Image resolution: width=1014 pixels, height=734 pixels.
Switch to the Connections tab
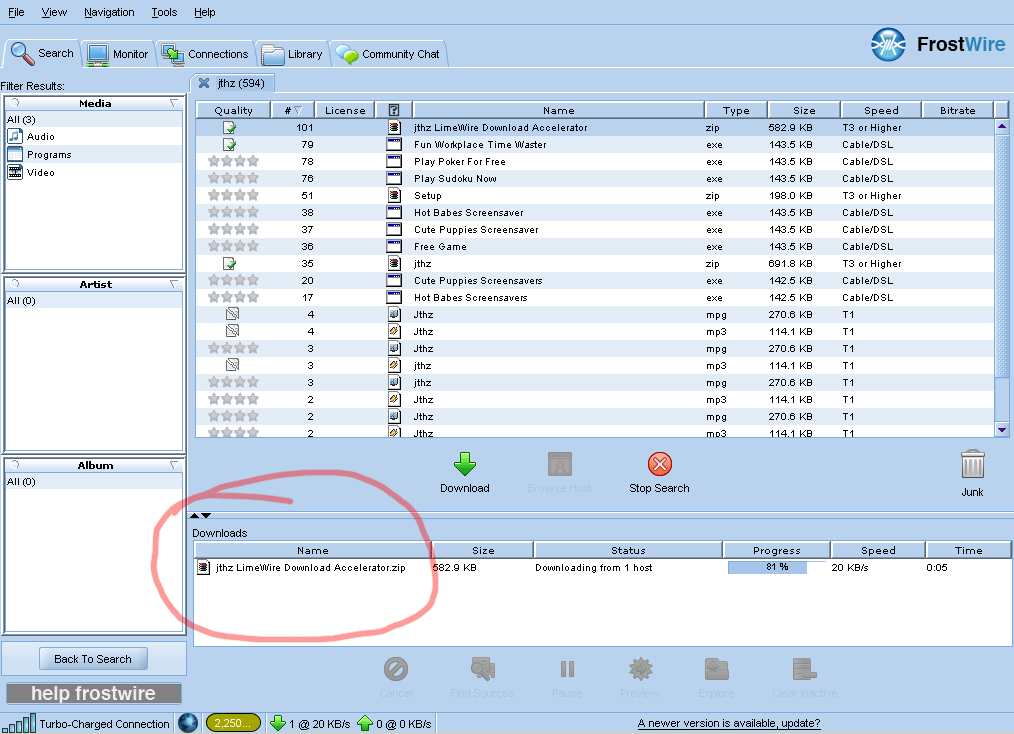[205, 54]
